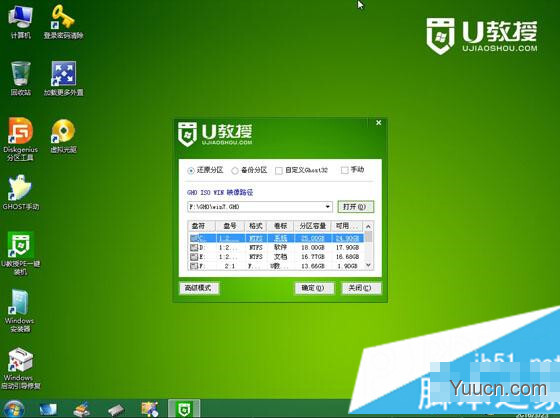The height and width of the screenshot is (418, 560).
Task: Confirm with the 确定 button
Action: 314,288
